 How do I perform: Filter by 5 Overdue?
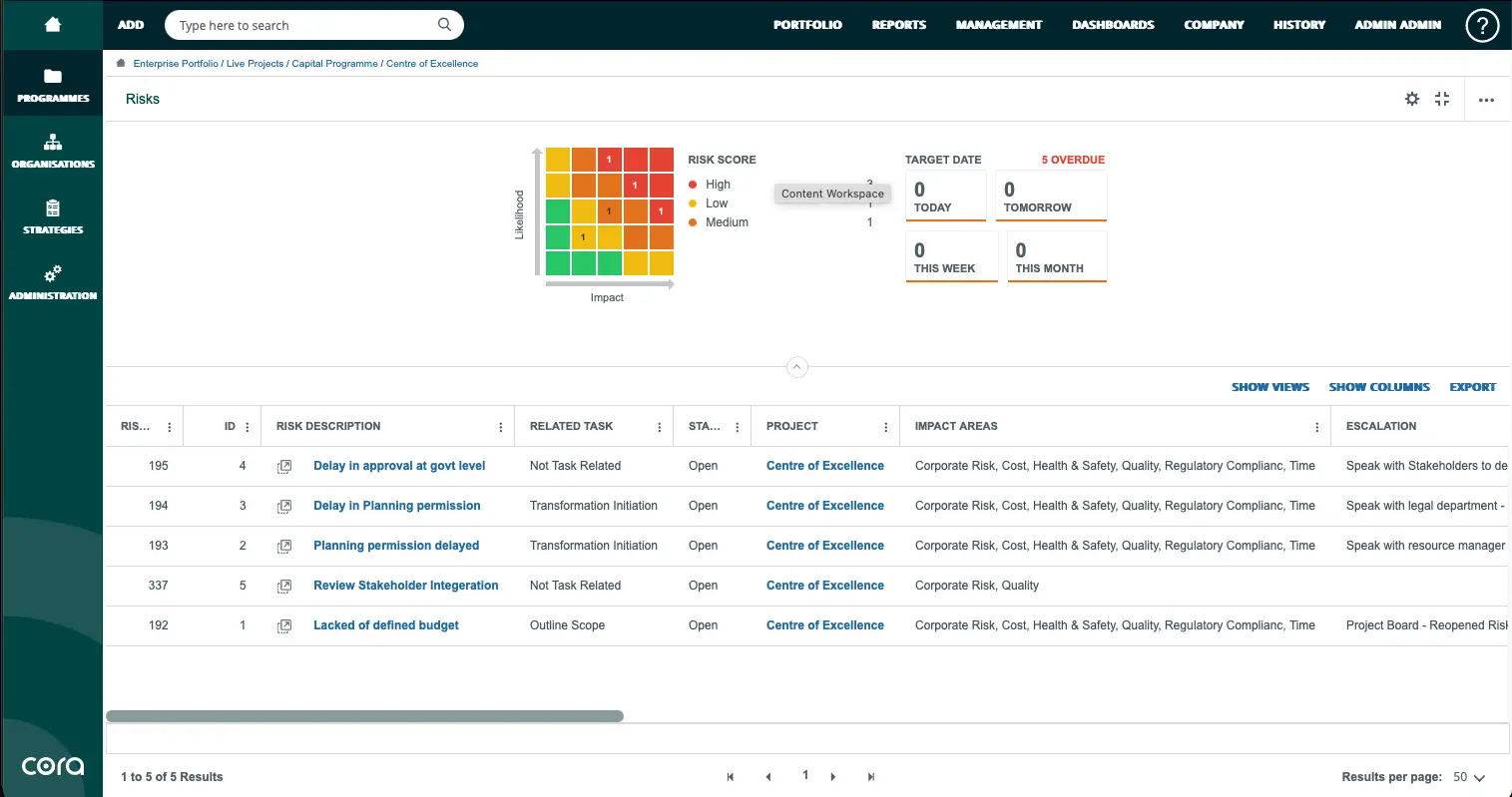(x=1073, y=160)
